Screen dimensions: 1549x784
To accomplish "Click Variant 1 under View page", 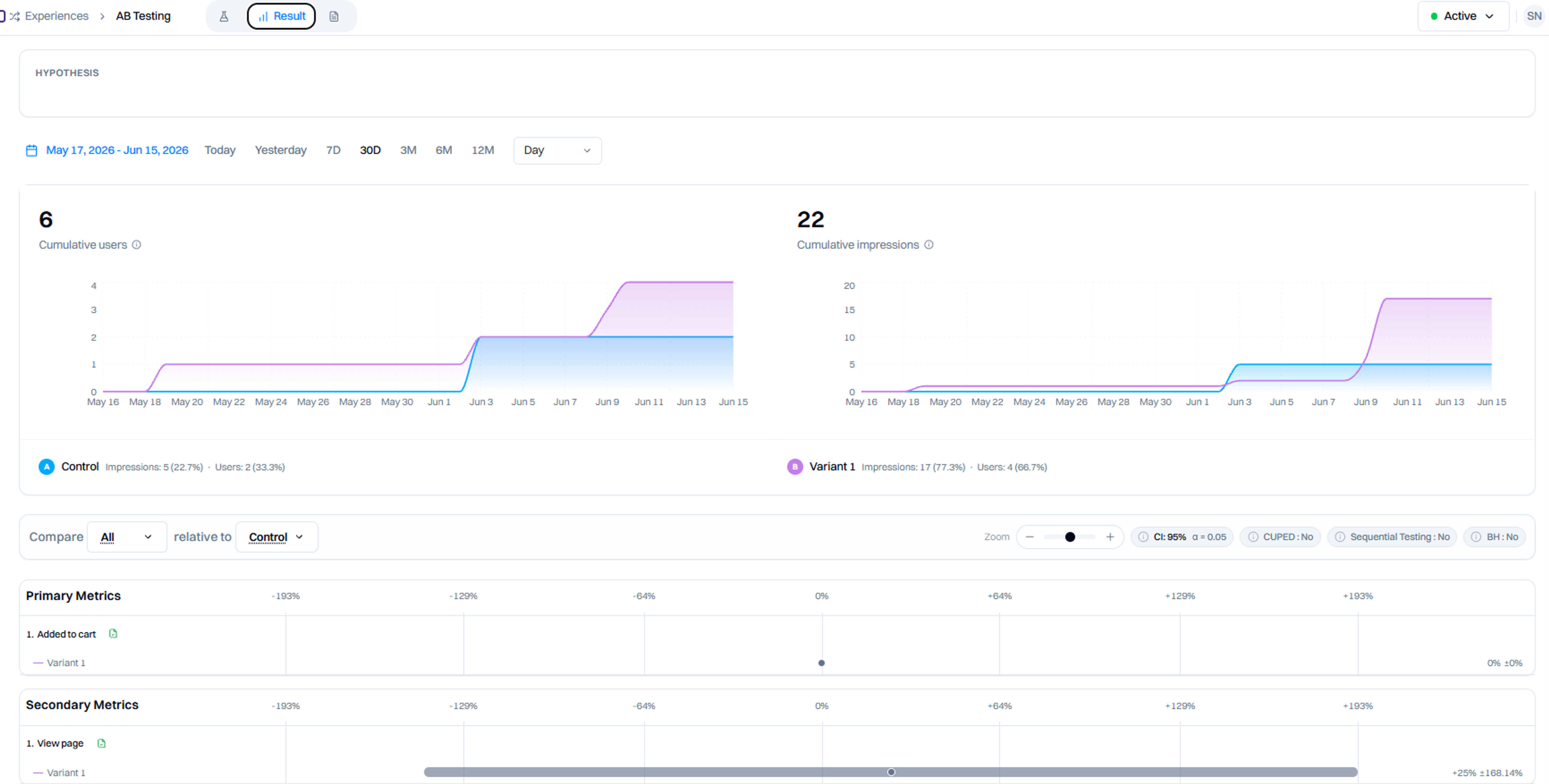I will click(66, 773).
